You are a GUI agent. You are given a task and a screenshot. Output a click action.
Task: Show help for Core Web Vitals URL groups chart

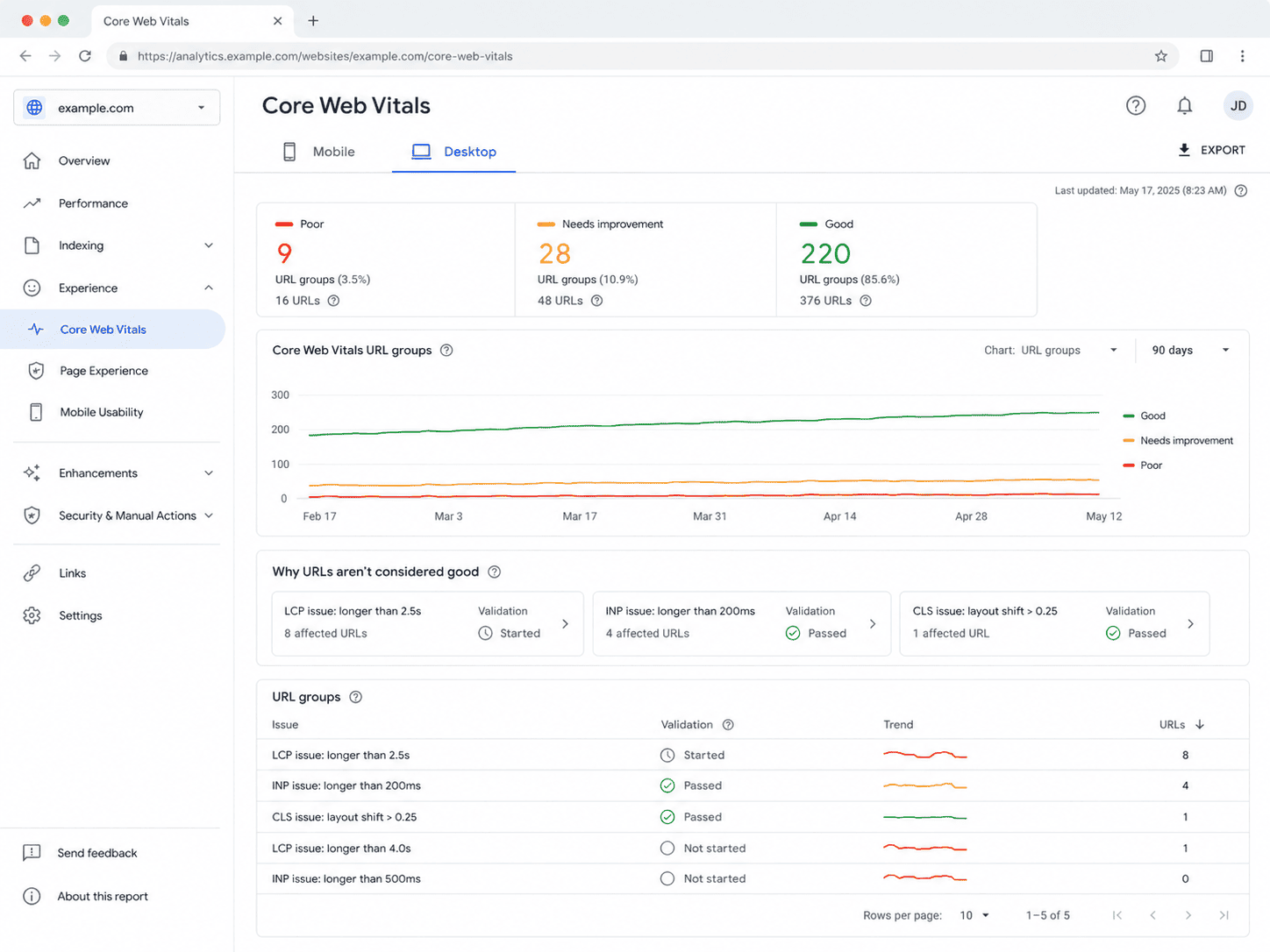(x=446, y=351)
